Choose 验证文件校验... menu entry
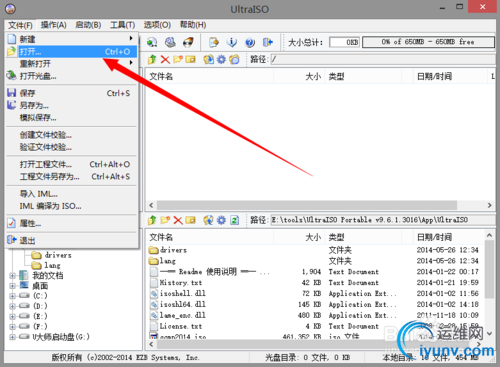 click(71, 147)
